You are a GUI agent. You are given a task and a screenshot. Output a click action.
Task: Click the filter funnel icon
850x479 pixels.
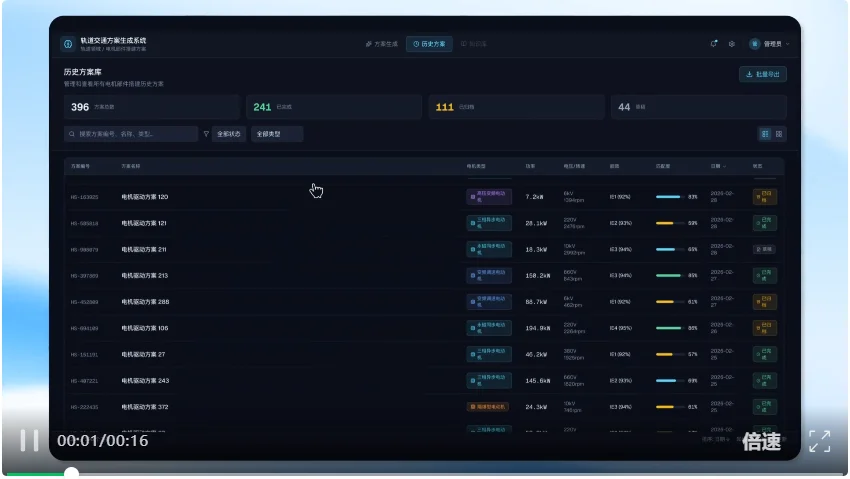206,134
